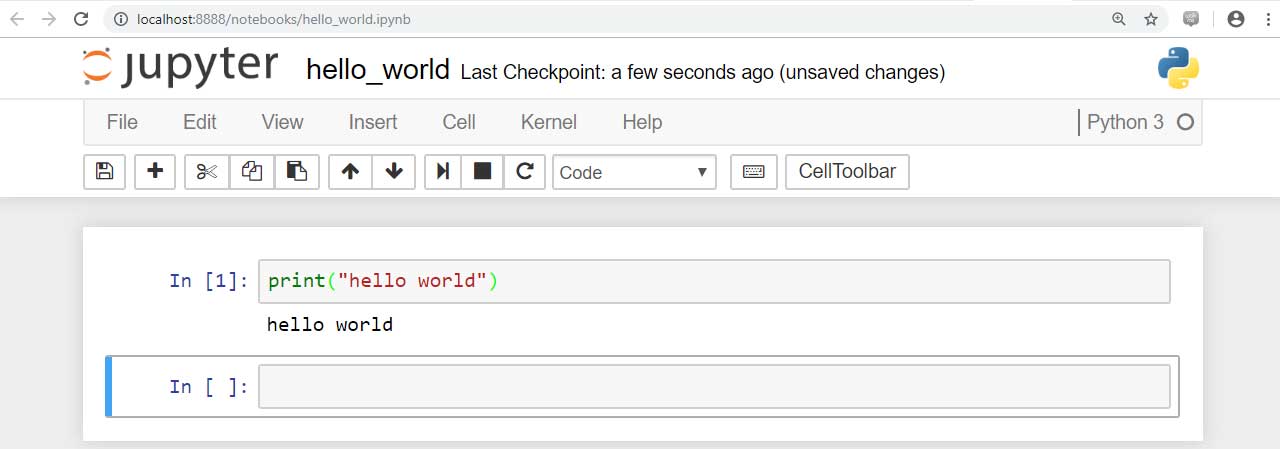Cut selected cell with scissors icon
The width and height of the screenshot is (1280, 449).
(207, 171)
